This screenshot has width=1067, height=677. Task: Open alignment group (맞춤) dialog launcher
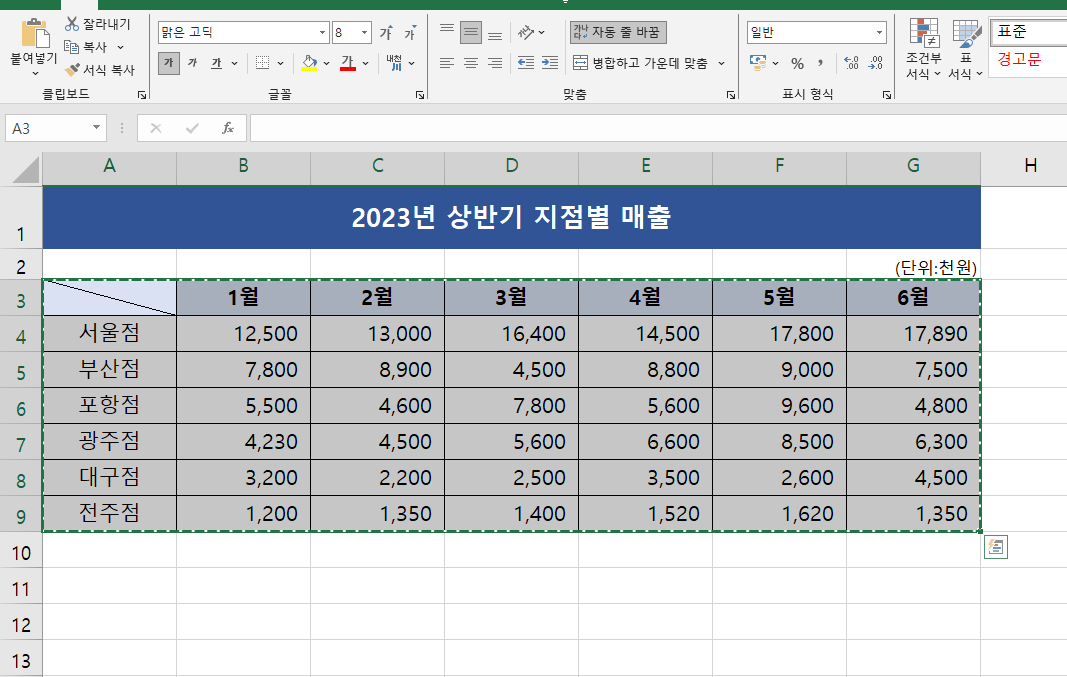(x=731, y=95)
